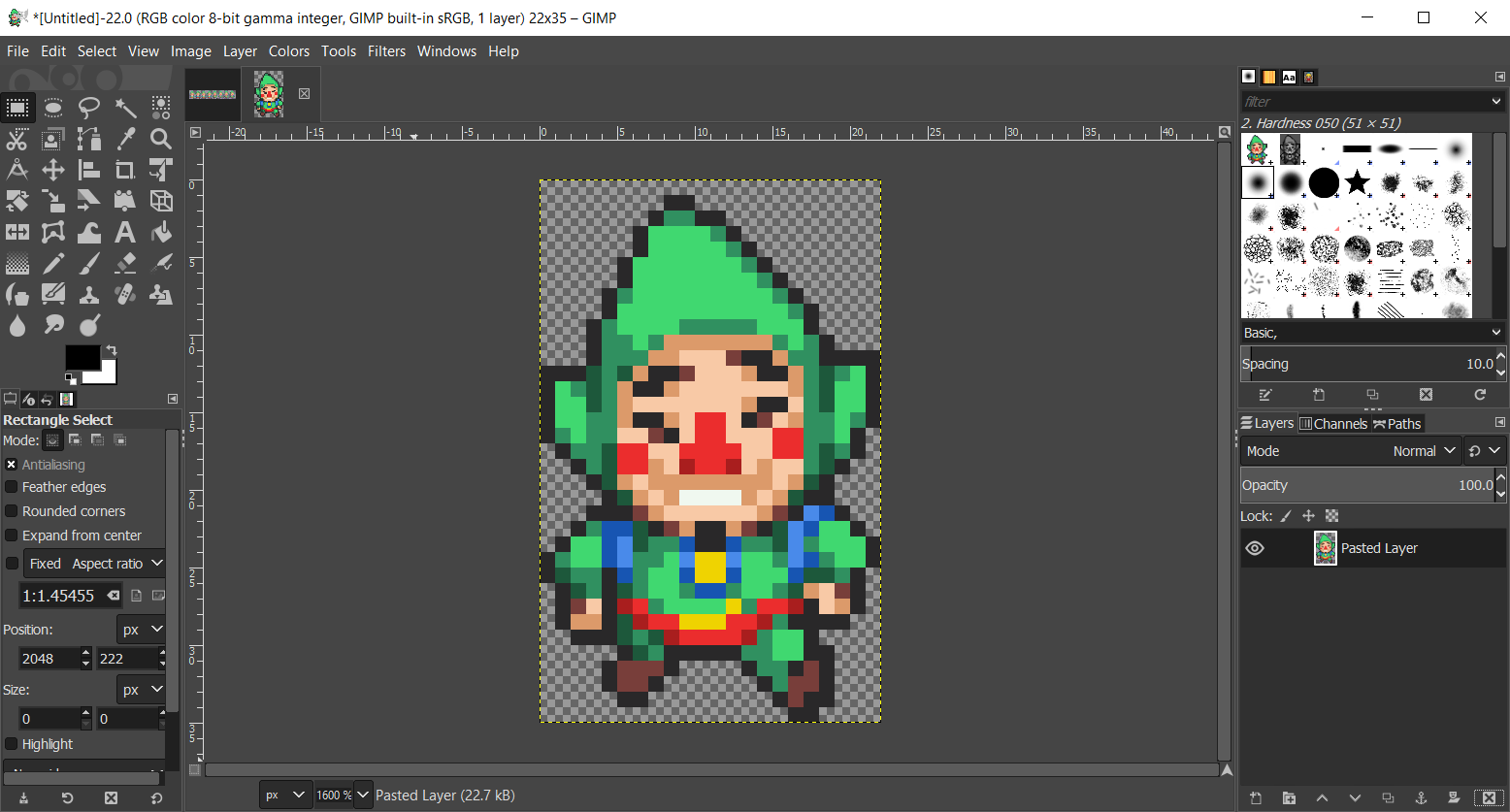Pick the Bucket Fill tool

point(161,232)
